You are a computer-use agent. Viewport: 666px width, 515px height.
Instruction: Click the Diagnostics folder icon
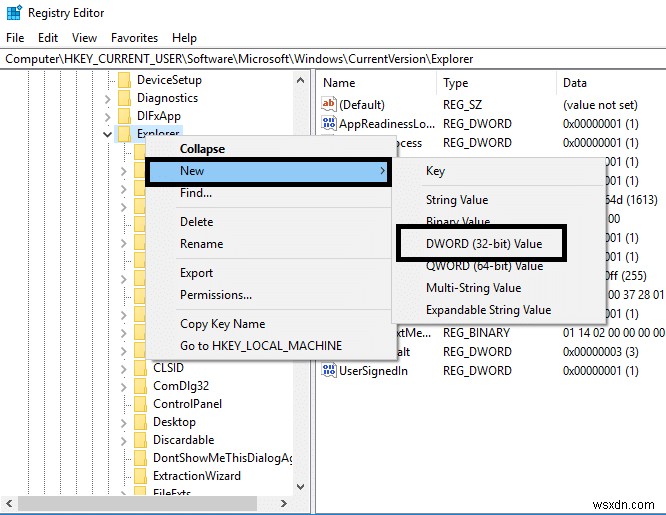coord(124,98)
